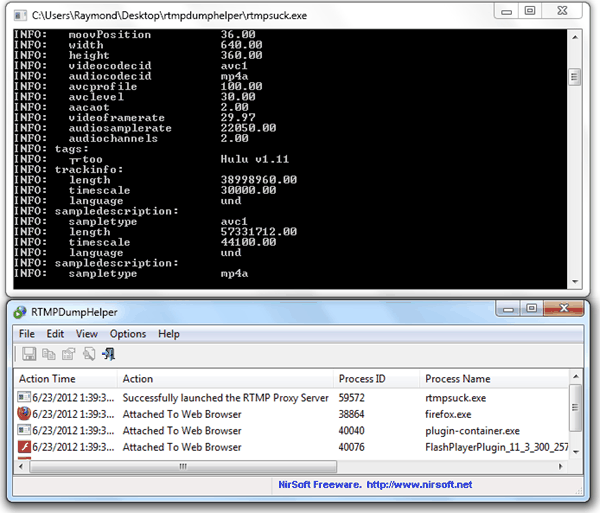Click the icon in the plugin-container.exe row

24,430
